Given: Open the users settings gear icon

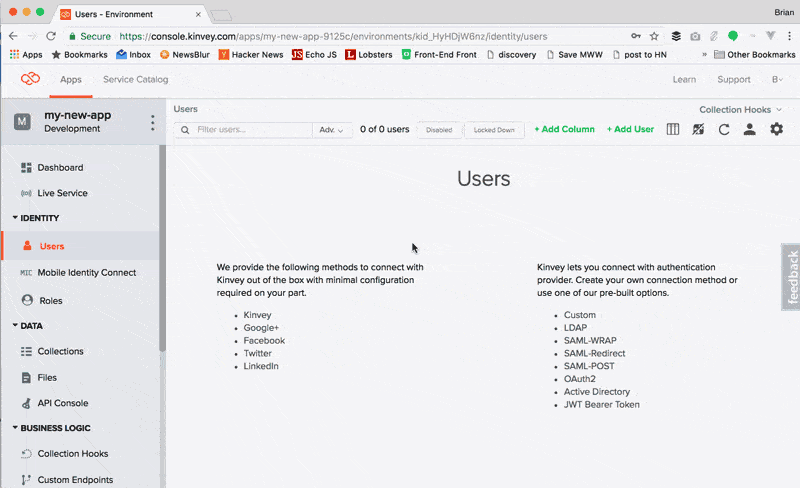Looking at the screenshot, I should tap(776, 129).
